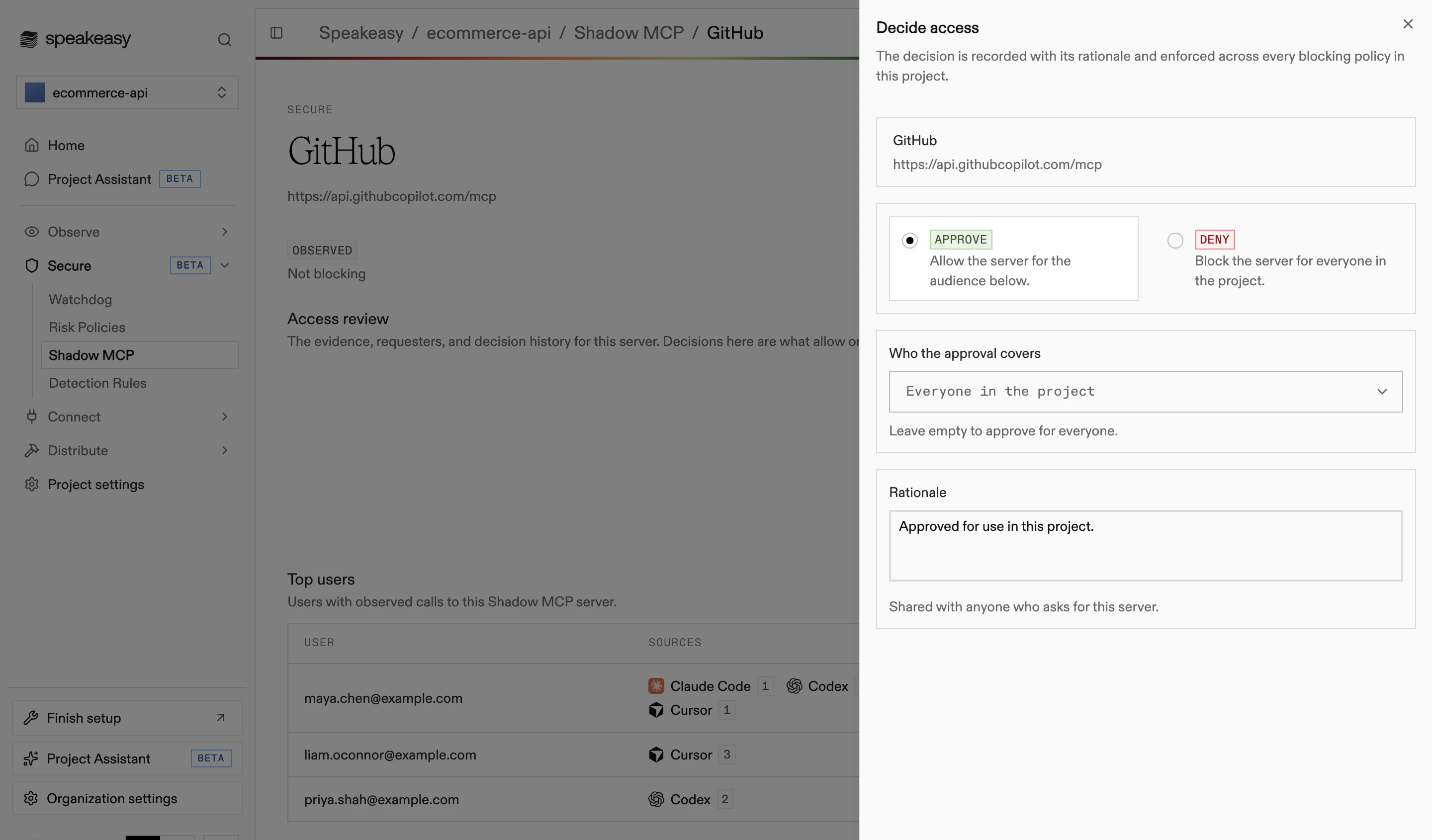Screen dimensions: 1432x840
Task: Click the BETA badge next to Secure
Action: click(x=190, y=265)
